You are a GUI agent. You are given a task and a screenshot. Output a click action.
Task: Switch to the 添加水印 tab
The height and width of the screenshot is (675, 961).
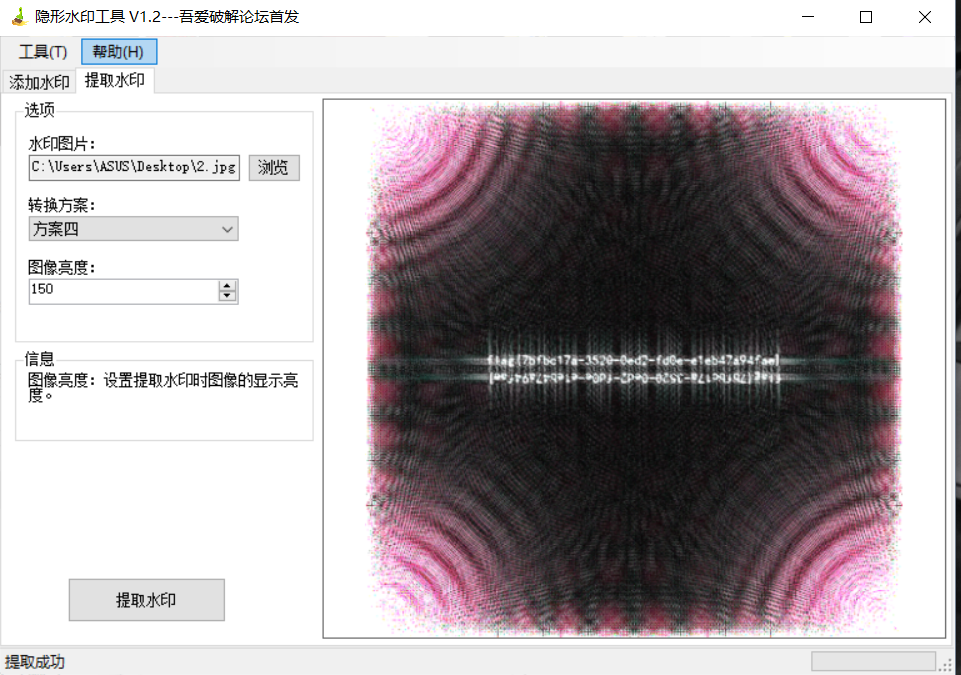click(39, 82)
